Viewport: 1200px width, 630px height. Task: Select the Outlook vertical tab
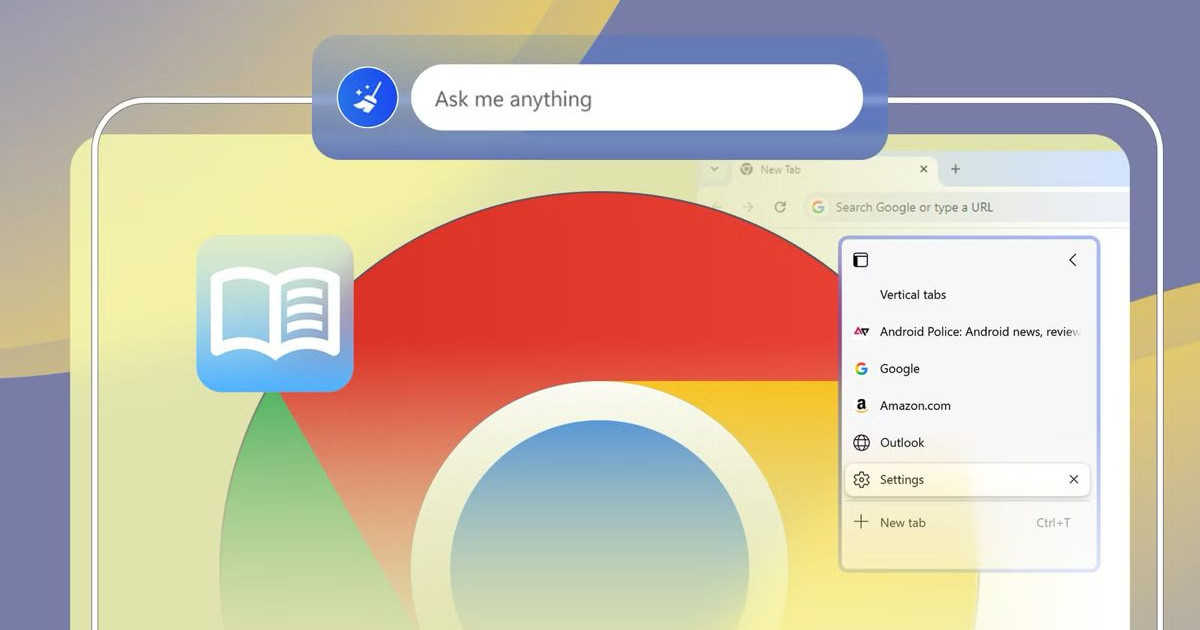click(x=901, y=443)
